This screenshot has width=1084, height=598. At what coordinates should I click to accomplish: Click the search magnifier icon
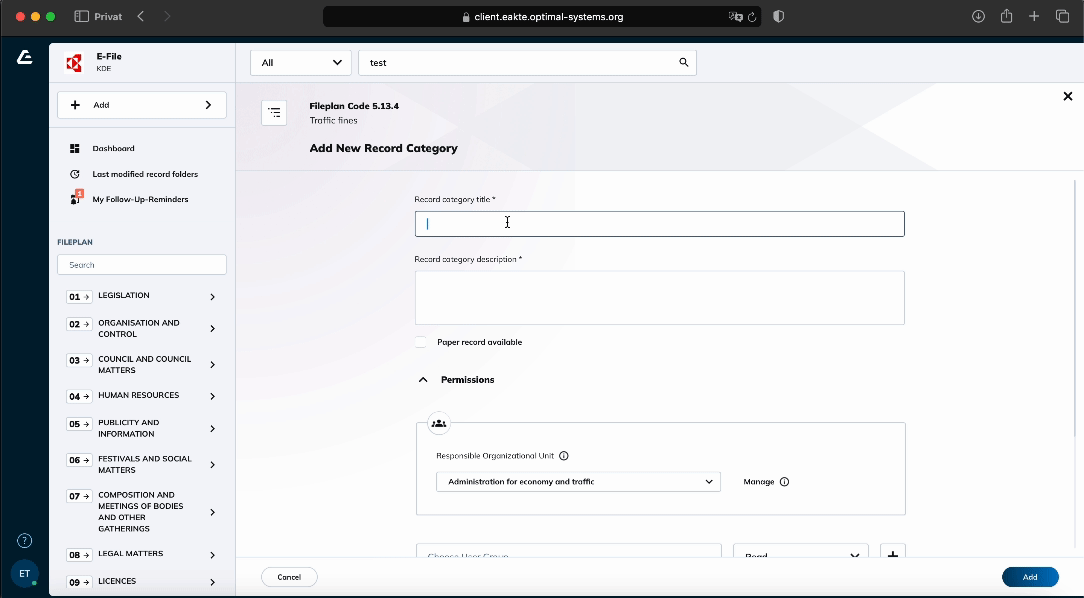tap(684, 62)
